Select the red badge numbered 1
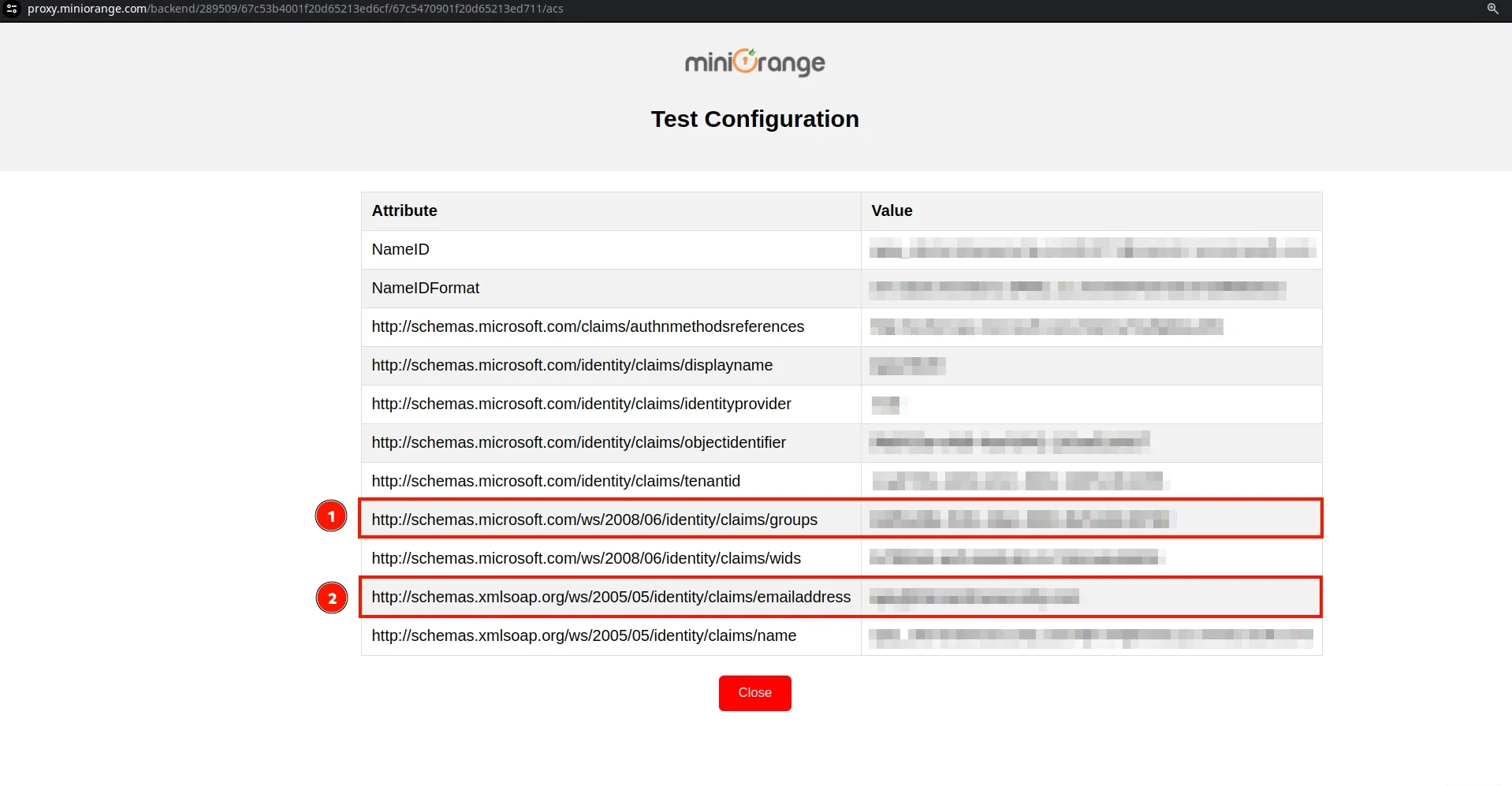 [331, 515]
